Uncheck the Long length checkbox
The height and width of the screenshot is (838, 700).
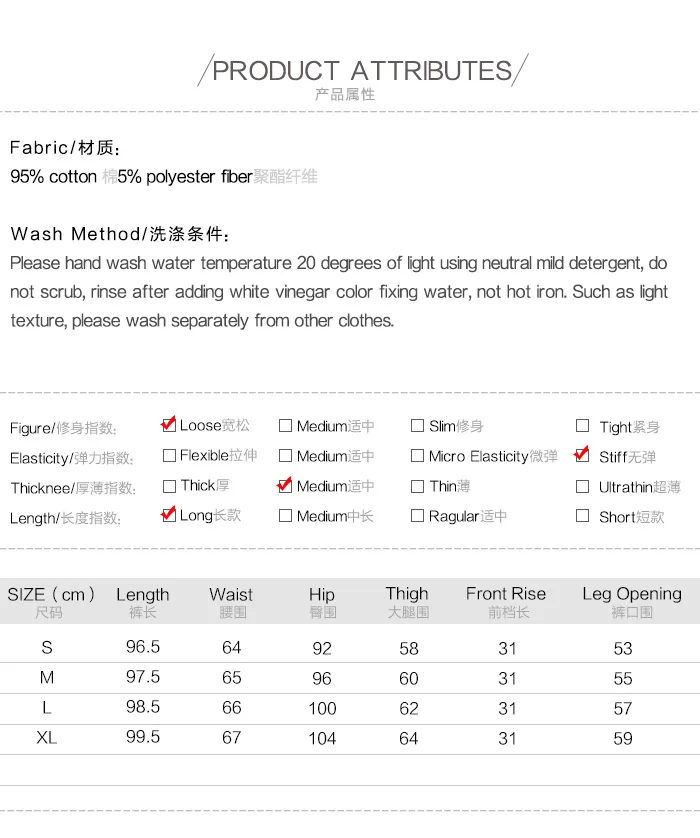pos(169,516)
